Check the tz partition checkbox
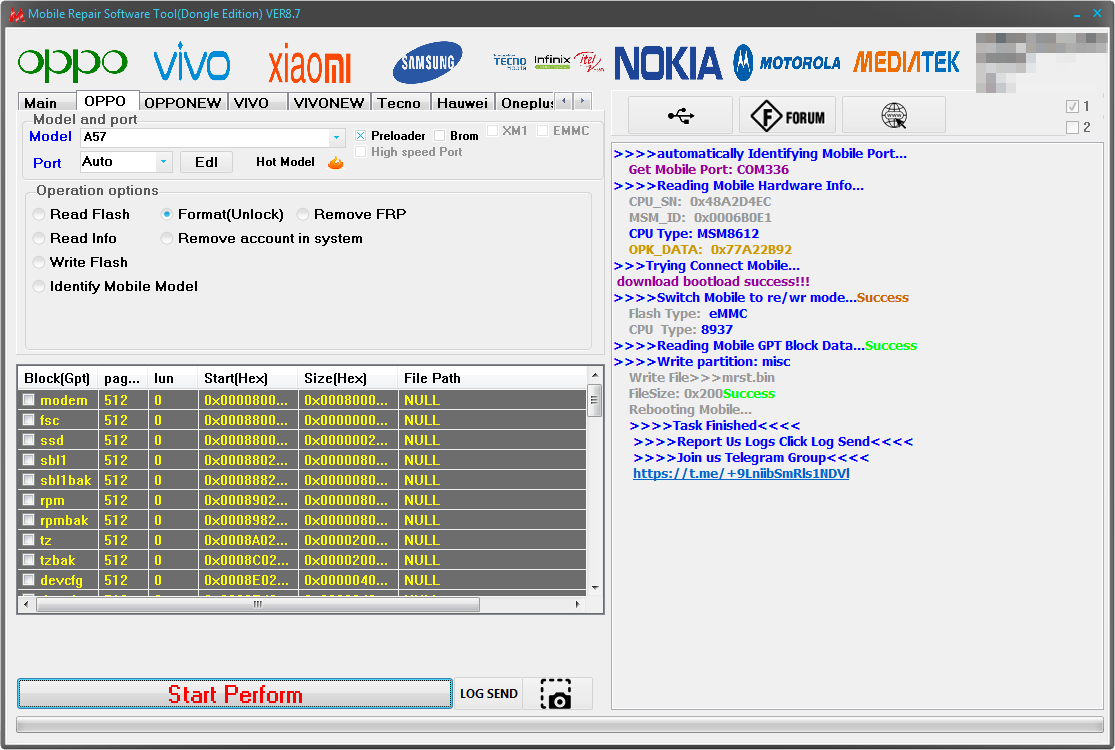 [28, 540]
